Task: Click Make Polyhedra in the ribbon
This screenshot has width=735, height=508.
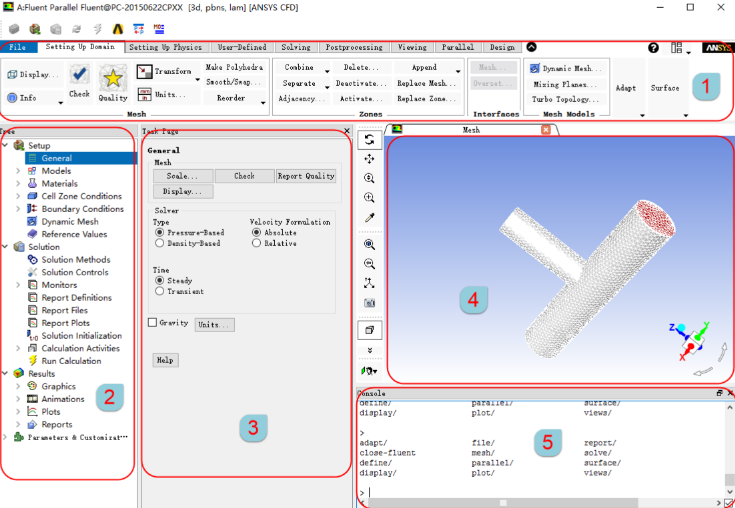Action: coord(234,67)
